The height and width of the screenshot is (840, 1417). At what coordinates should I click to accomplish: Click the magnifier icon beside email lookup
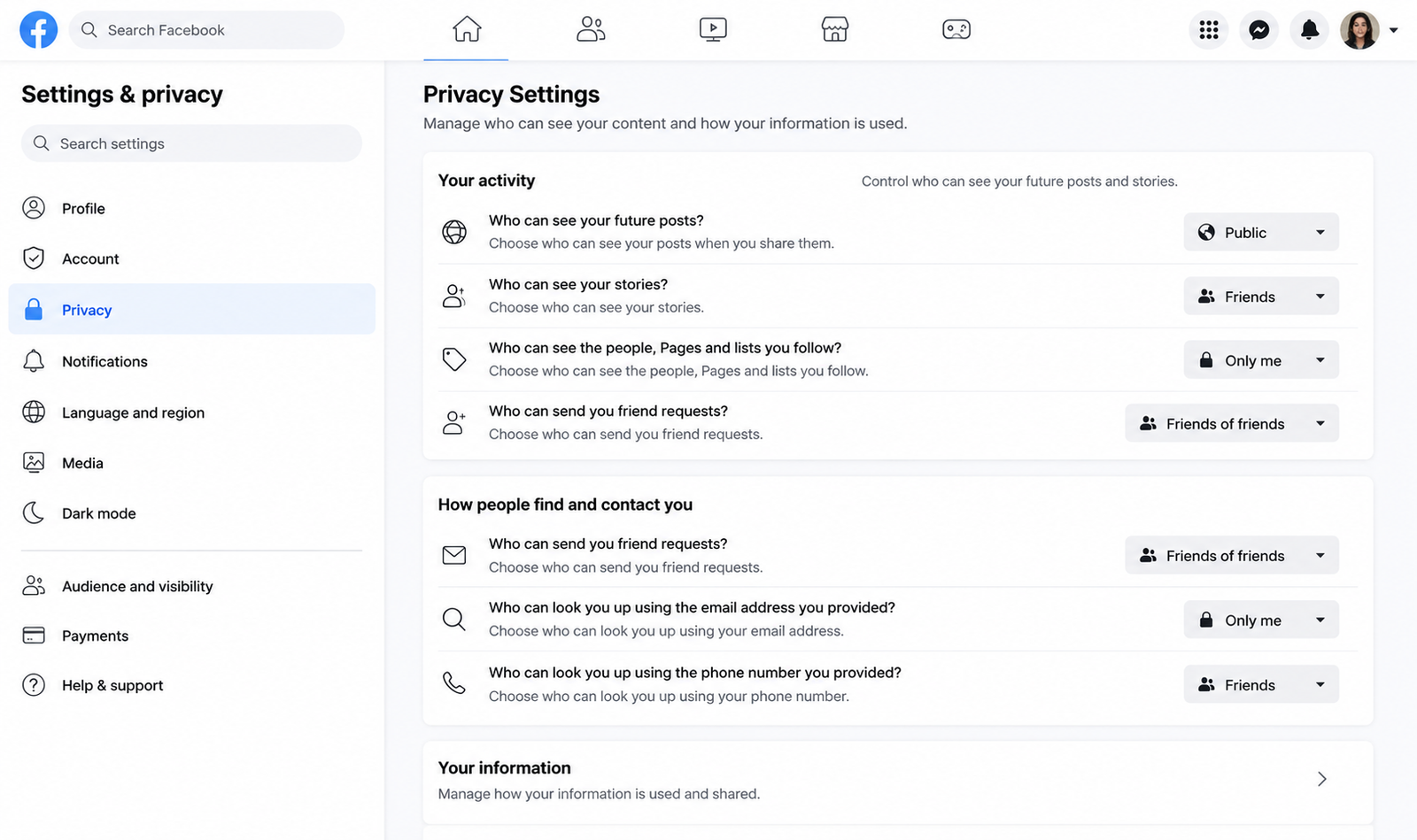pos(454,619)
